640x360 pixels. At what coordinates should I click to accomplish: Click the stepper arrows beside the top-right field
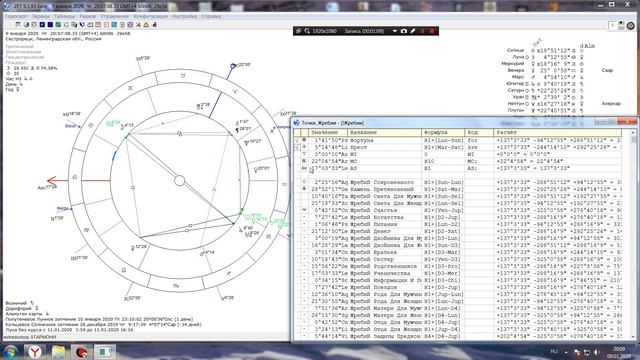coord(621,25)
